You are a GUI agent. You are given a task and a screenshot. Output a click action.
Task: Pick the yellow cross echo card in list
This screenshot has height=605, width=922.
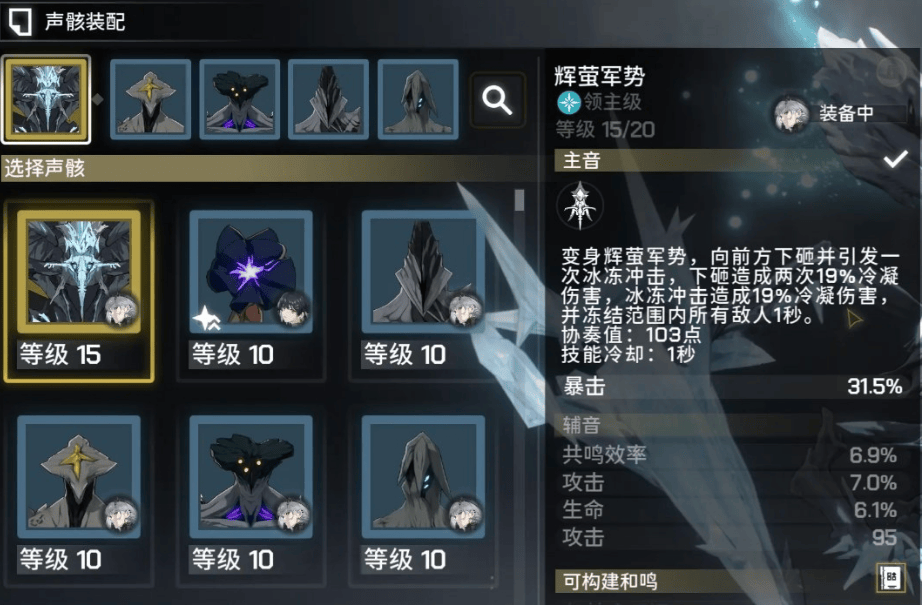tap(79, 497)
